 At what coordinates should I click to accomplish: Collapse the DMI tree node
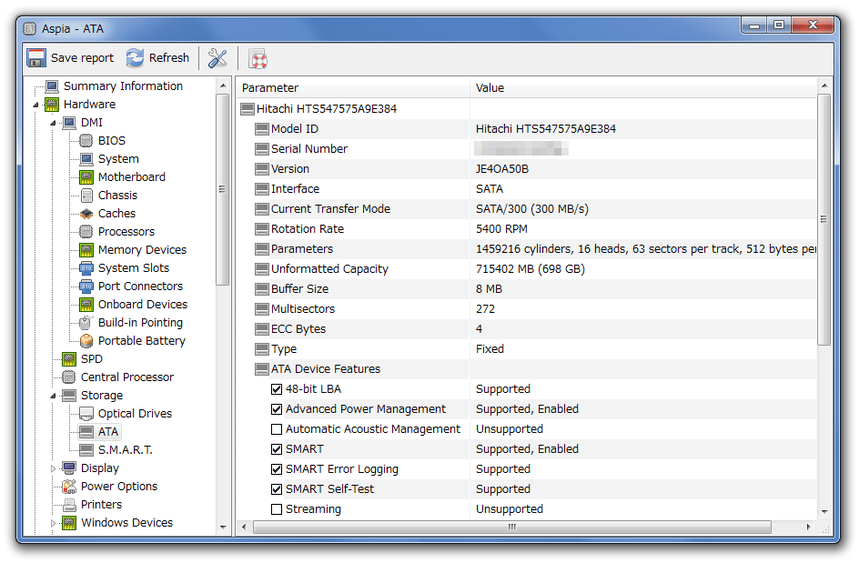(x=53, y=123)
